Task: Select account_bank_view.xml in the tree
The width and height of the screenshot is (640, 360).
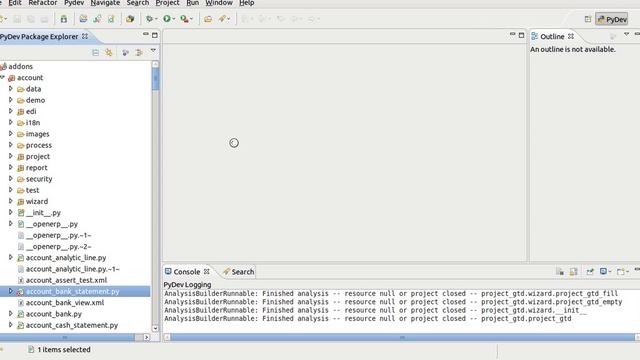Action: (x=64, y=303)
